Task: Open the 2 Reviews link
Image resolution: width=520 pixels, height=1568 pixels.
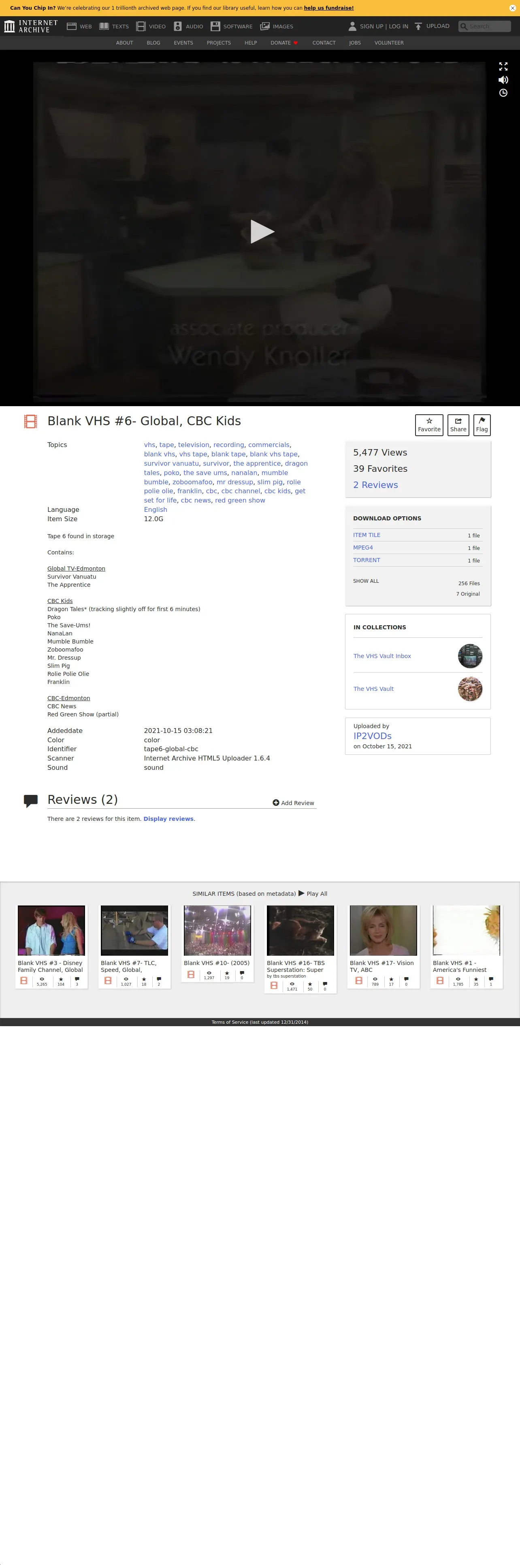Action: (375, 485)
